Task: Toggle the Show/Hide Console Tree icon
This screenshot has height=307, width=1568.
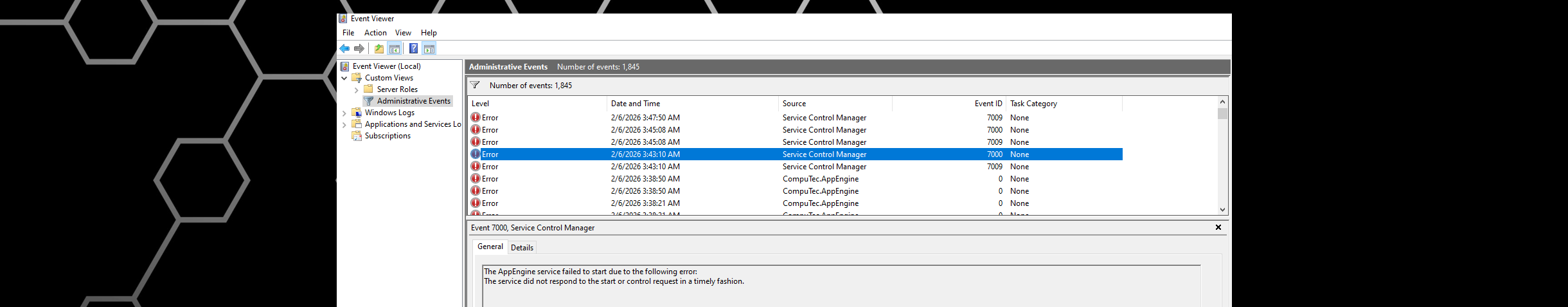Action: pyautogui.click(x=395, y=49)
